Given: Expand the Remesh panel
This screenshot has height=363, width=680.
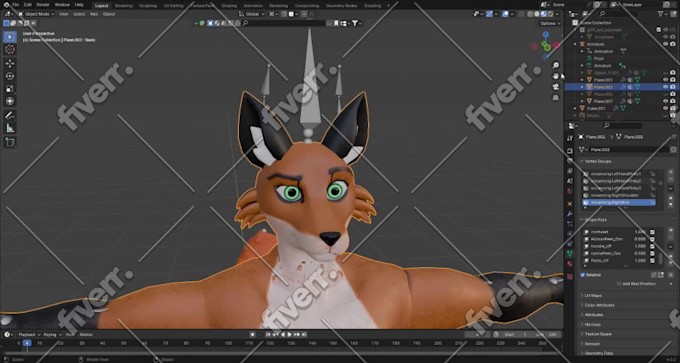Looking at the screenshot, I should click(592, 343).
